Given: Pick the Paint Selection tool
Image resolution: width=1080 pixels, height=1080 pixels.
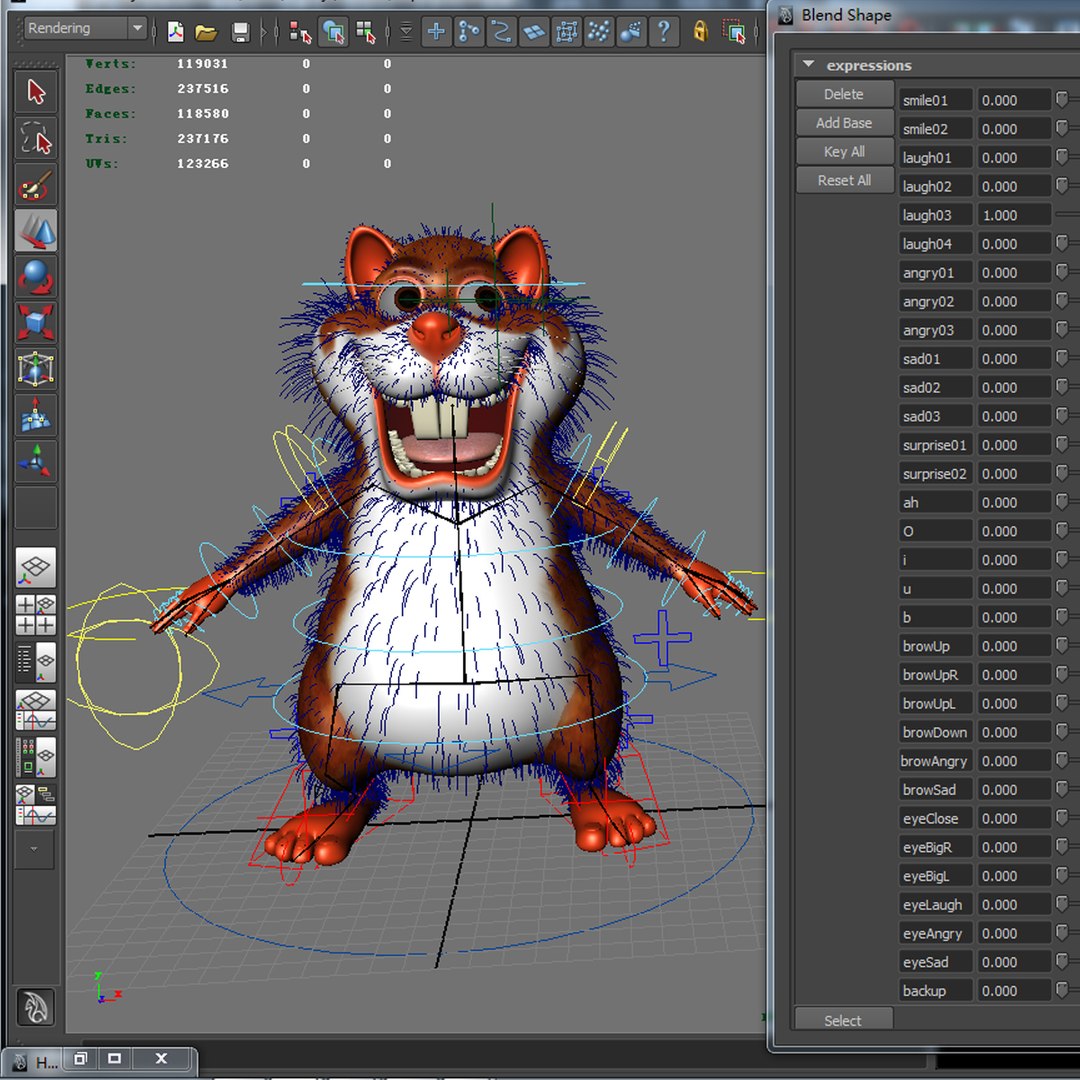Looking at the screenshot, I should (x=36, y=184).
